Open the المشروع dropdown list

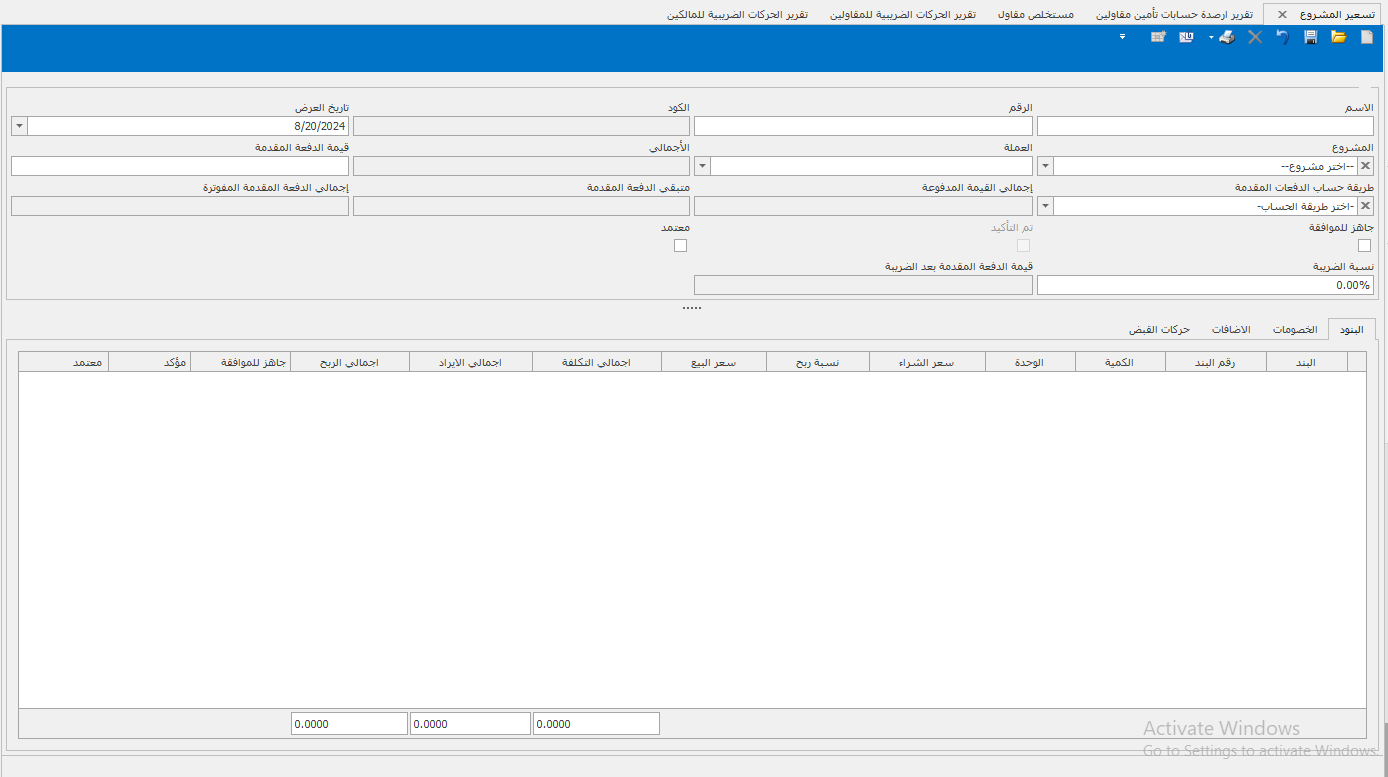(1045, 166)
